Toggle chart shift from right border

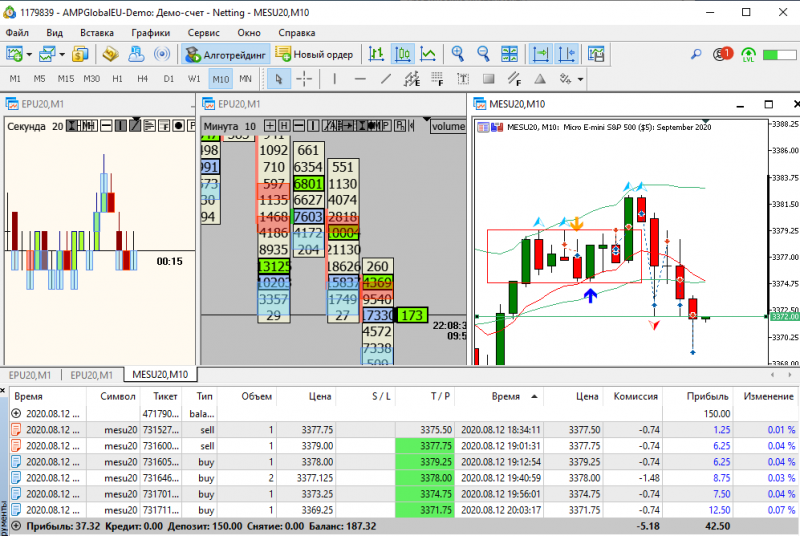point(567,54)
